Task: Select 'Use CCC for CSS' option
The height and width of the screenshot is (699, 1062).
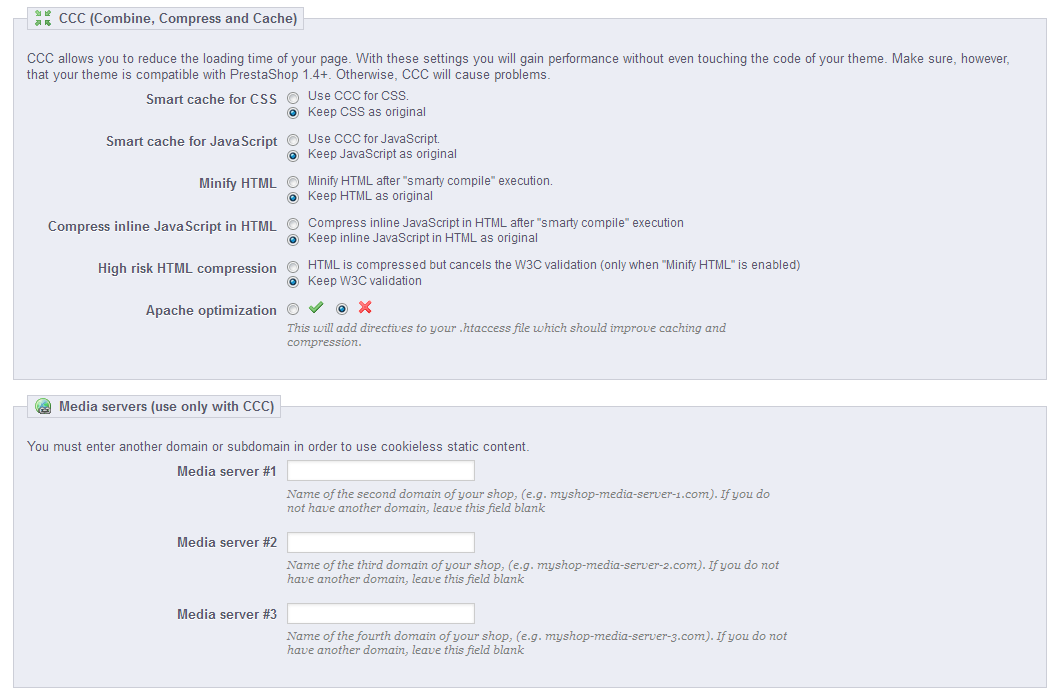Action: click(293, 98)
